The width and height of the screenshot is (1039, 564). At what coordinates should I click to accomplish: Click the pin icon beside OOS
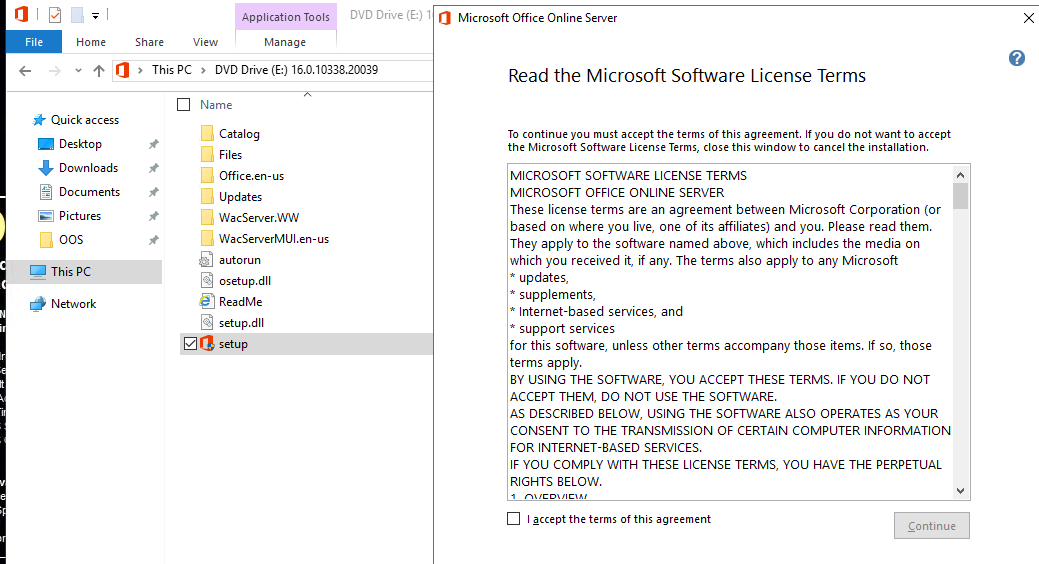[154, 240]
